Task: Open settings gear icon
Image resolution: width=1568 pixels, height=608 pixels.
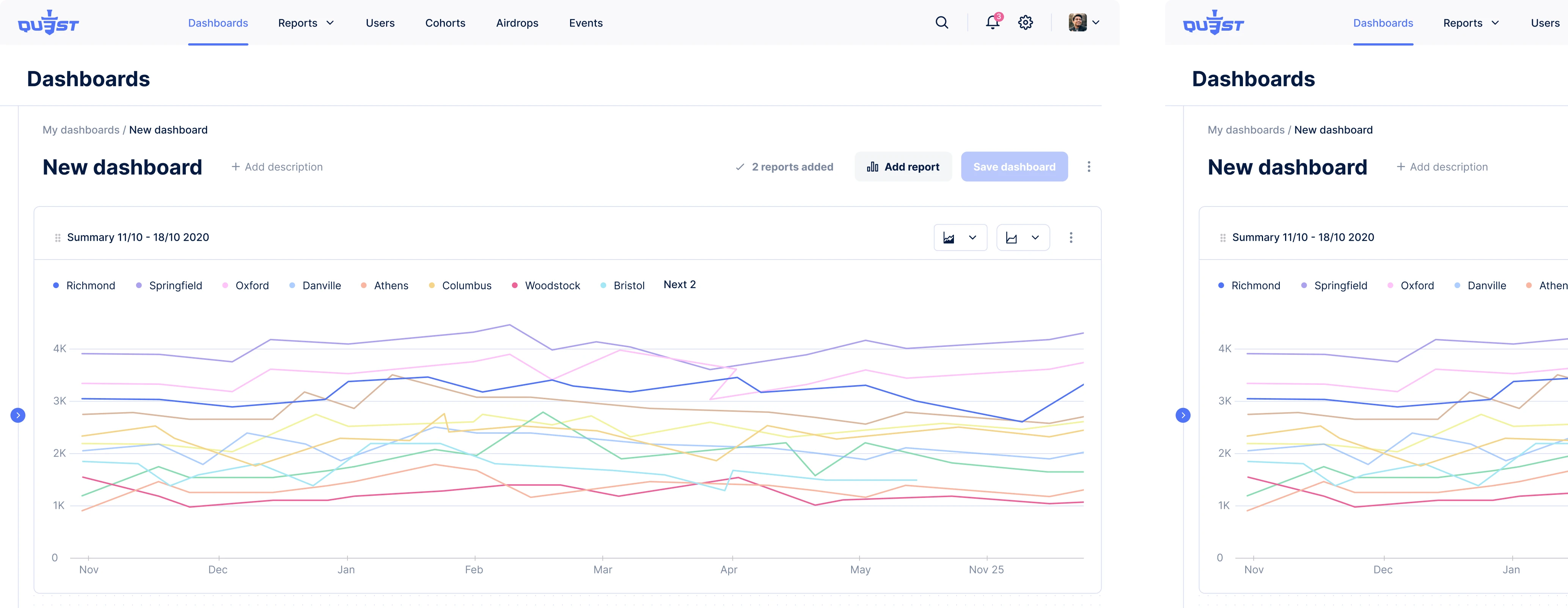Action: [x=1026, y=22]
